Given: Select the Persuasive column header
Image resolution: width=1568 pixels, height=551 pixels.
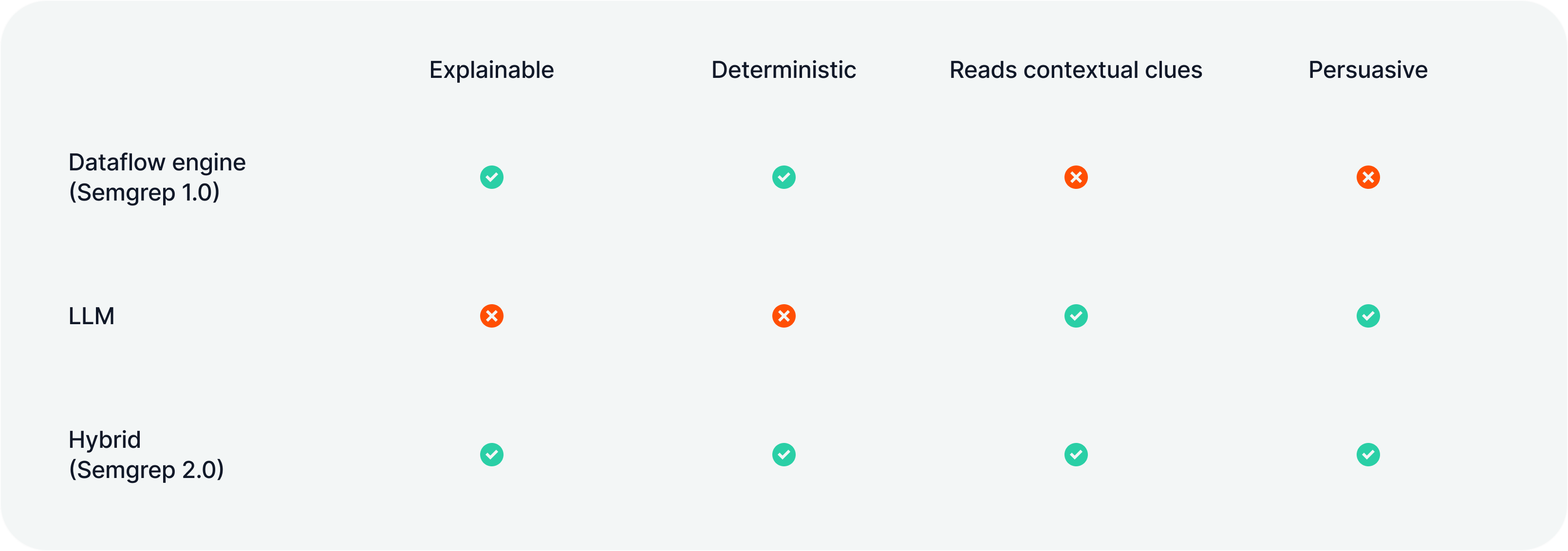Looking at the screenshot, I should coord(1368,70).
